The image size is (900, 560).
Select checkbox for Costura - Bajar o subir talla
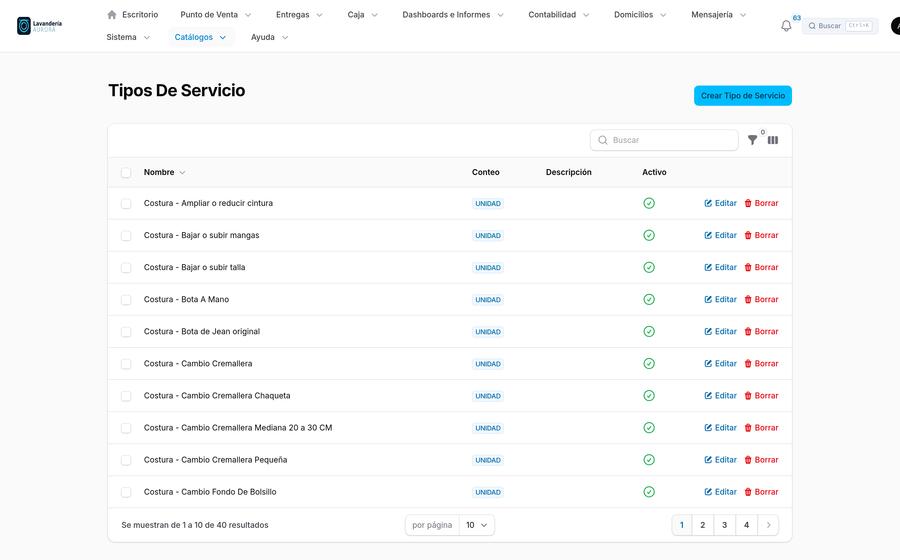click(126, 268)
